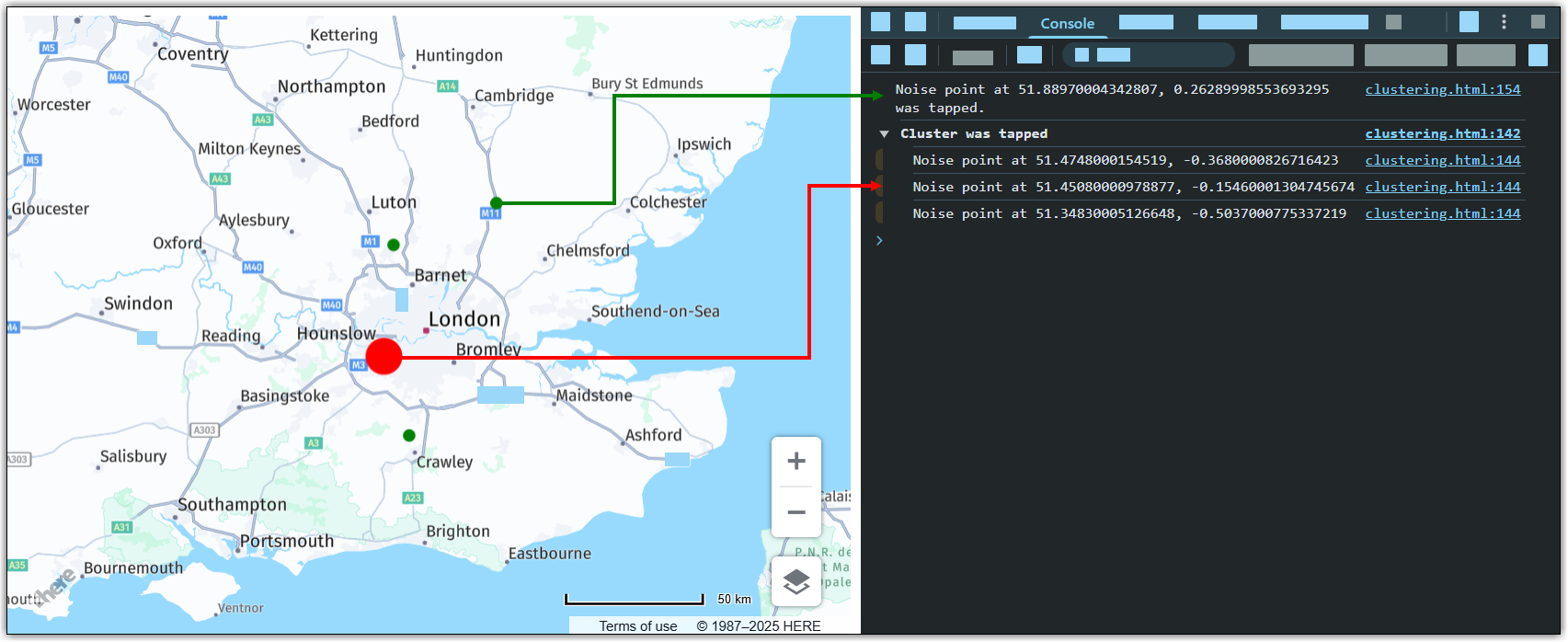Zoom out with the map minus button
Viewport: 1568px width, 642px height.
click(x=796, y=512)
